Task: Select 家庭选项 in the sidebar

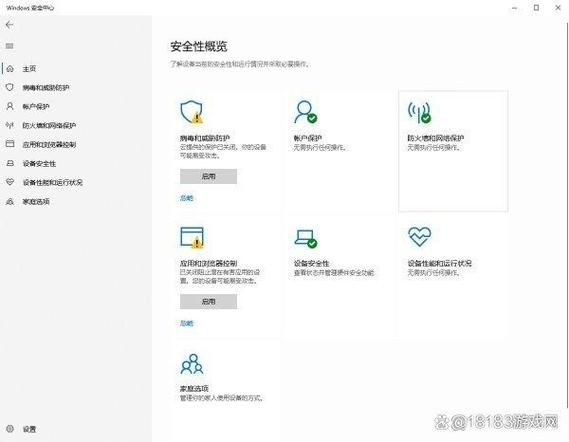Action: coord(36,201)
